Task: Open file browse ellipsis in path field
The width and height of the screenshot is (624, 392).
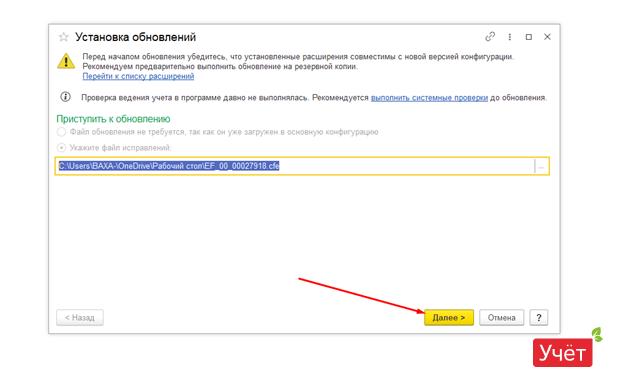Action: (541, 166)
